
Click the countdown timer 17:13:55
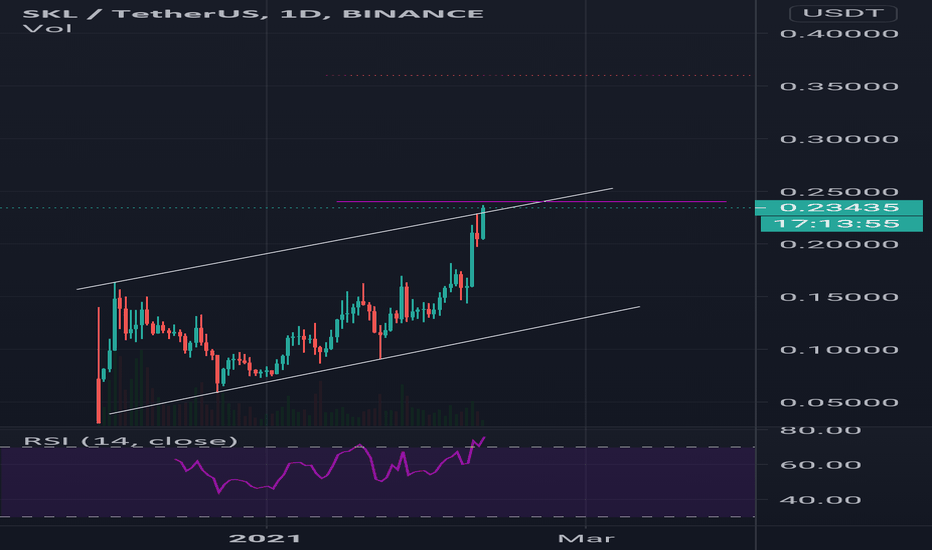click(842, 224)
